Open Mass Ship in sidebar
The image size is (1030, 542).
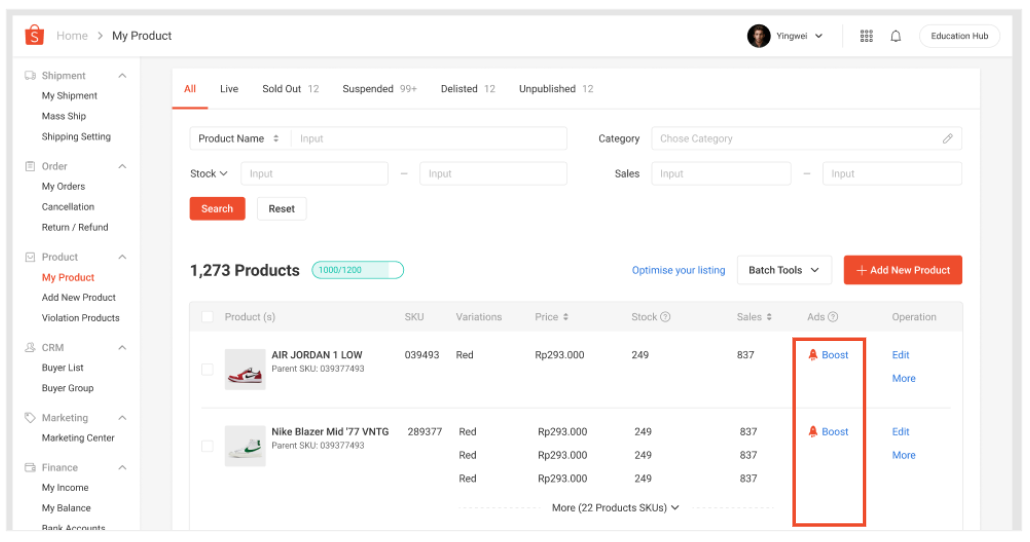64,116
